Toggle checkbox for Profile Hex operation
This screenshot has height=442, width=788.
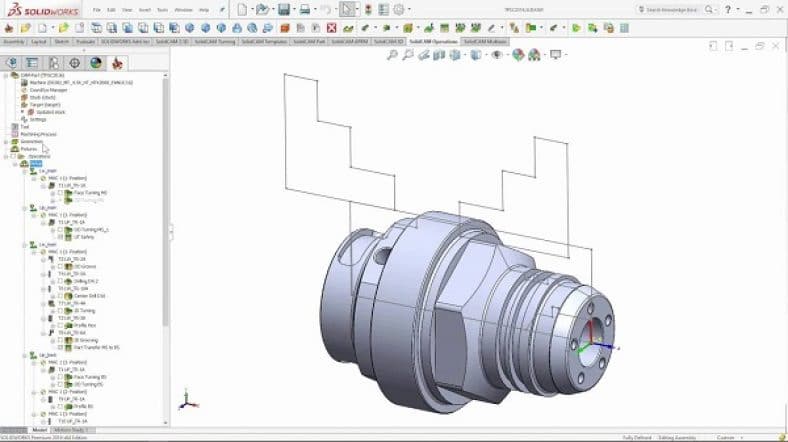tap(60, 325)
